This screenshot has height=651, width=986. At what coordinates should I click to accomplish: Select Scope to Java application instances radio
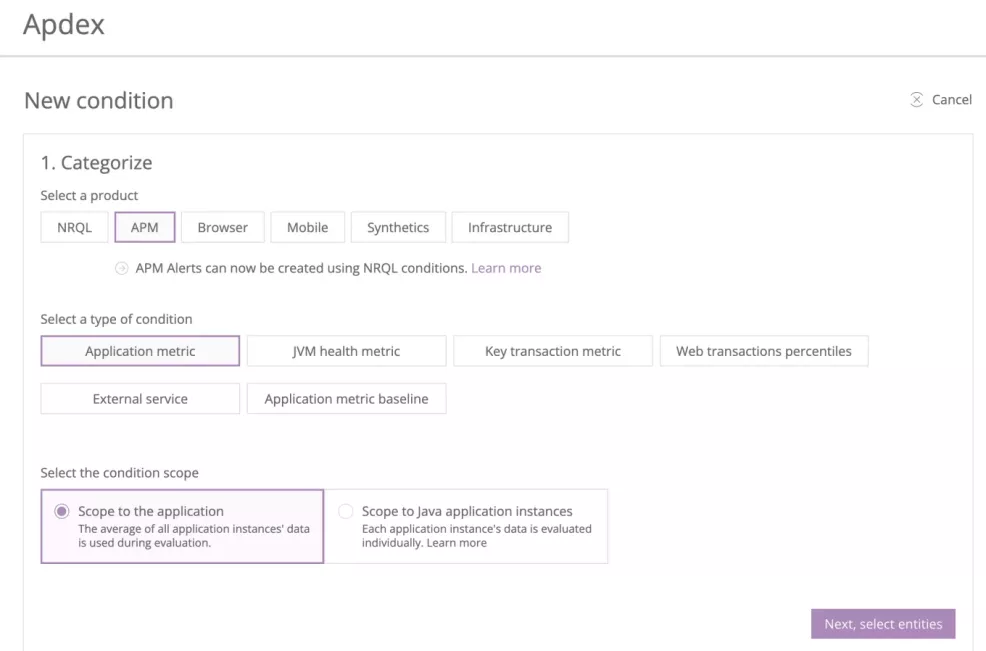coord(346,511)
